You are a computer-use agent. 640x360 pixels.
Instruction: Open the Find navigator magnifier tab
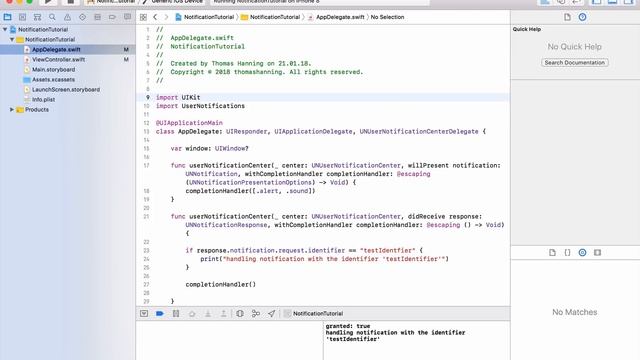pyautogui.click(x=52, y=17)
